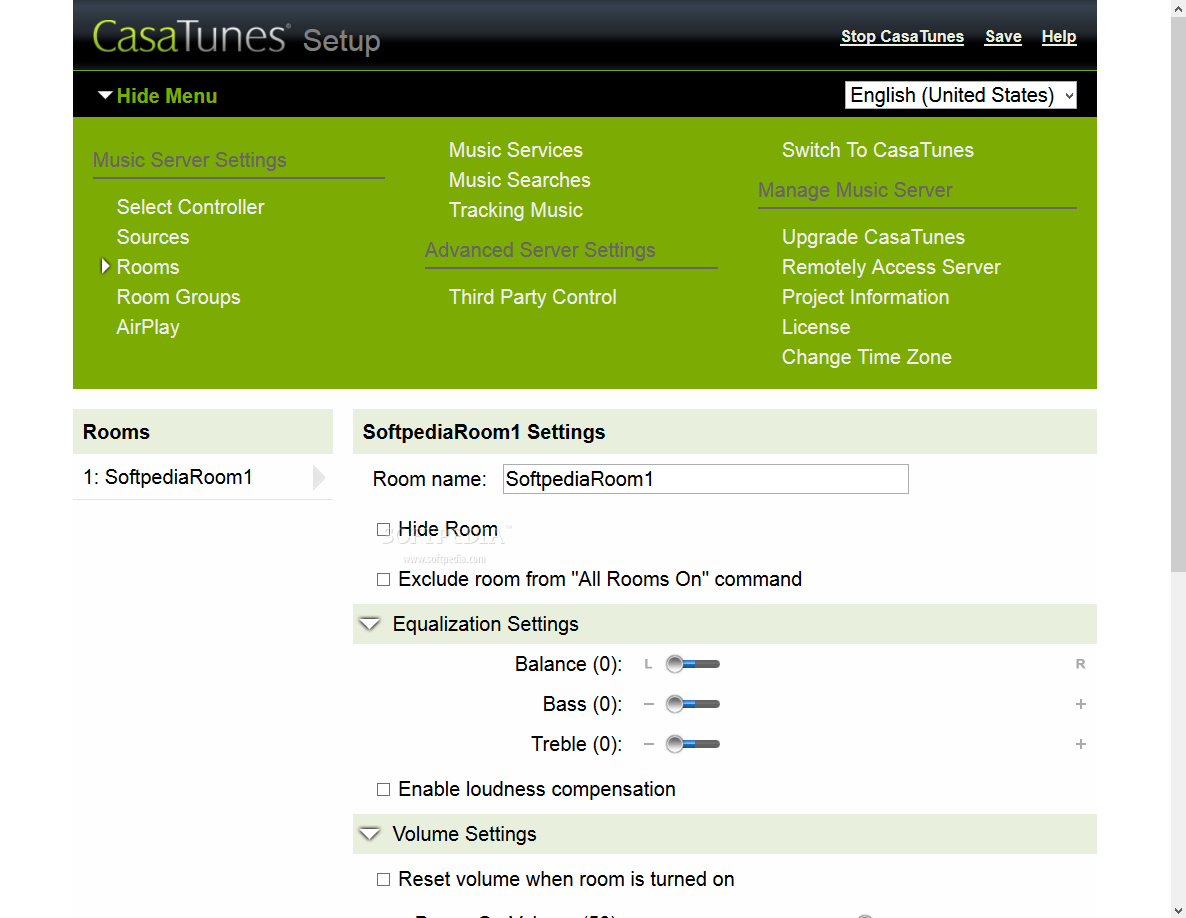Toggle Hide Room checkbox
The width and height of the screenshot is (1186, 918).
pos(383,529)
